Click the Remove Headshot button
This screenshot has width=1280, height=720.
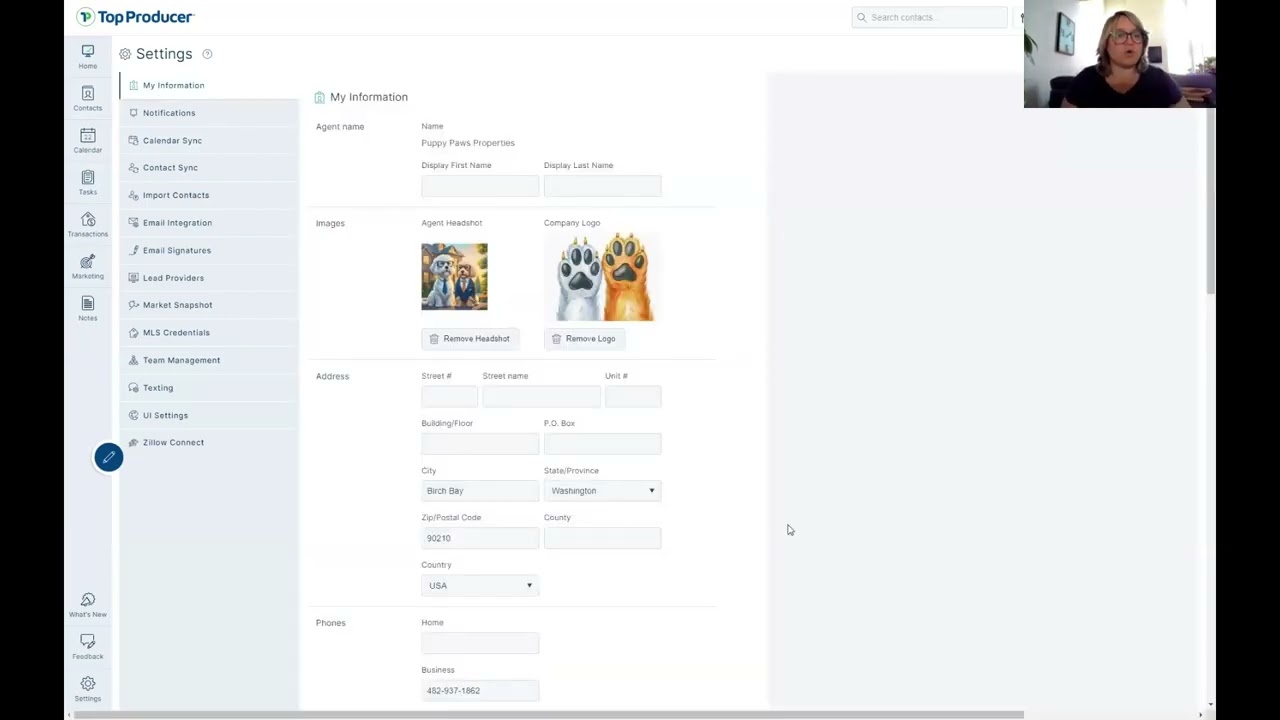(470, 339)
